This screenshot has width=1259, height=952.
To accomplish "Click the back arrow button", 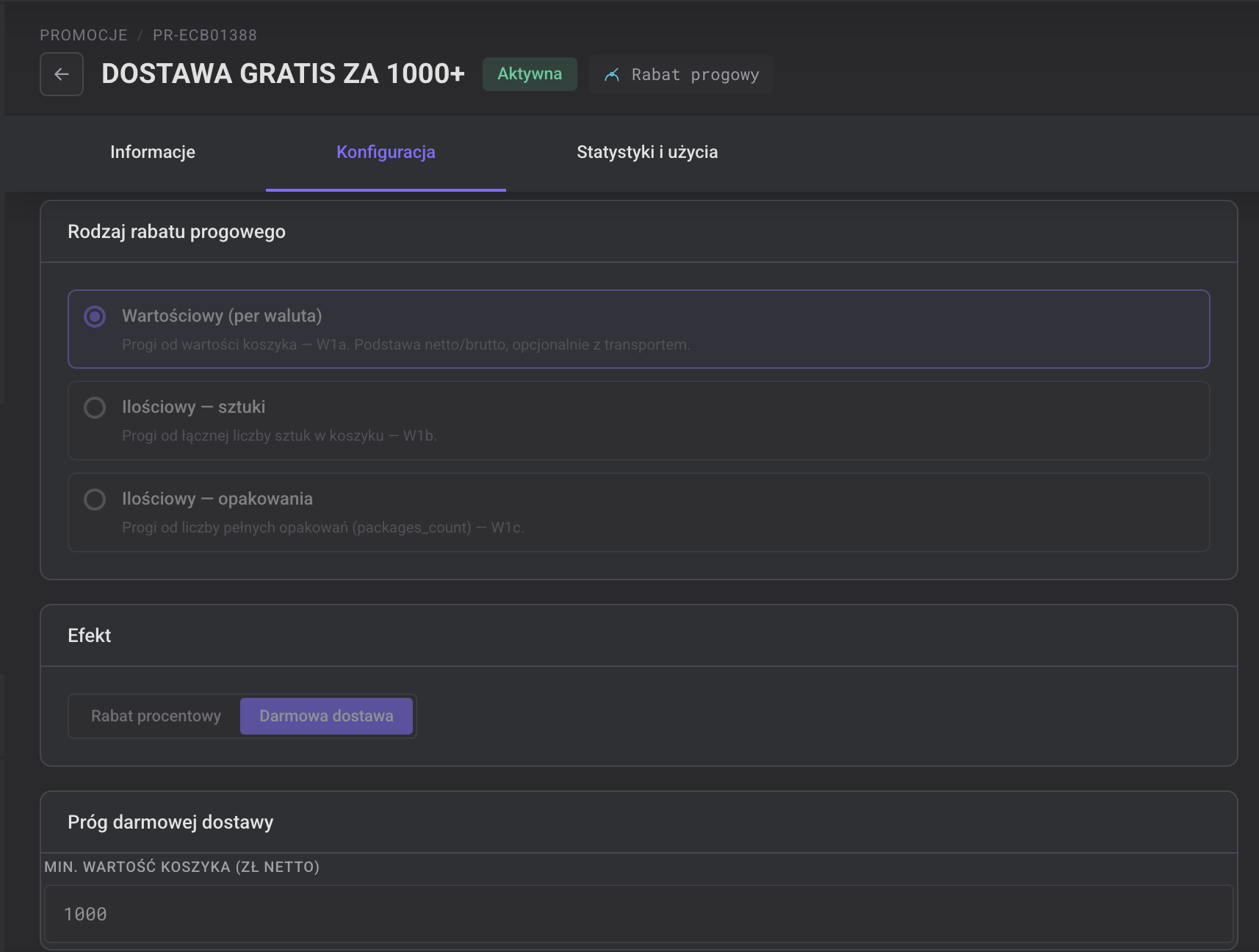I will coord(62,74).
